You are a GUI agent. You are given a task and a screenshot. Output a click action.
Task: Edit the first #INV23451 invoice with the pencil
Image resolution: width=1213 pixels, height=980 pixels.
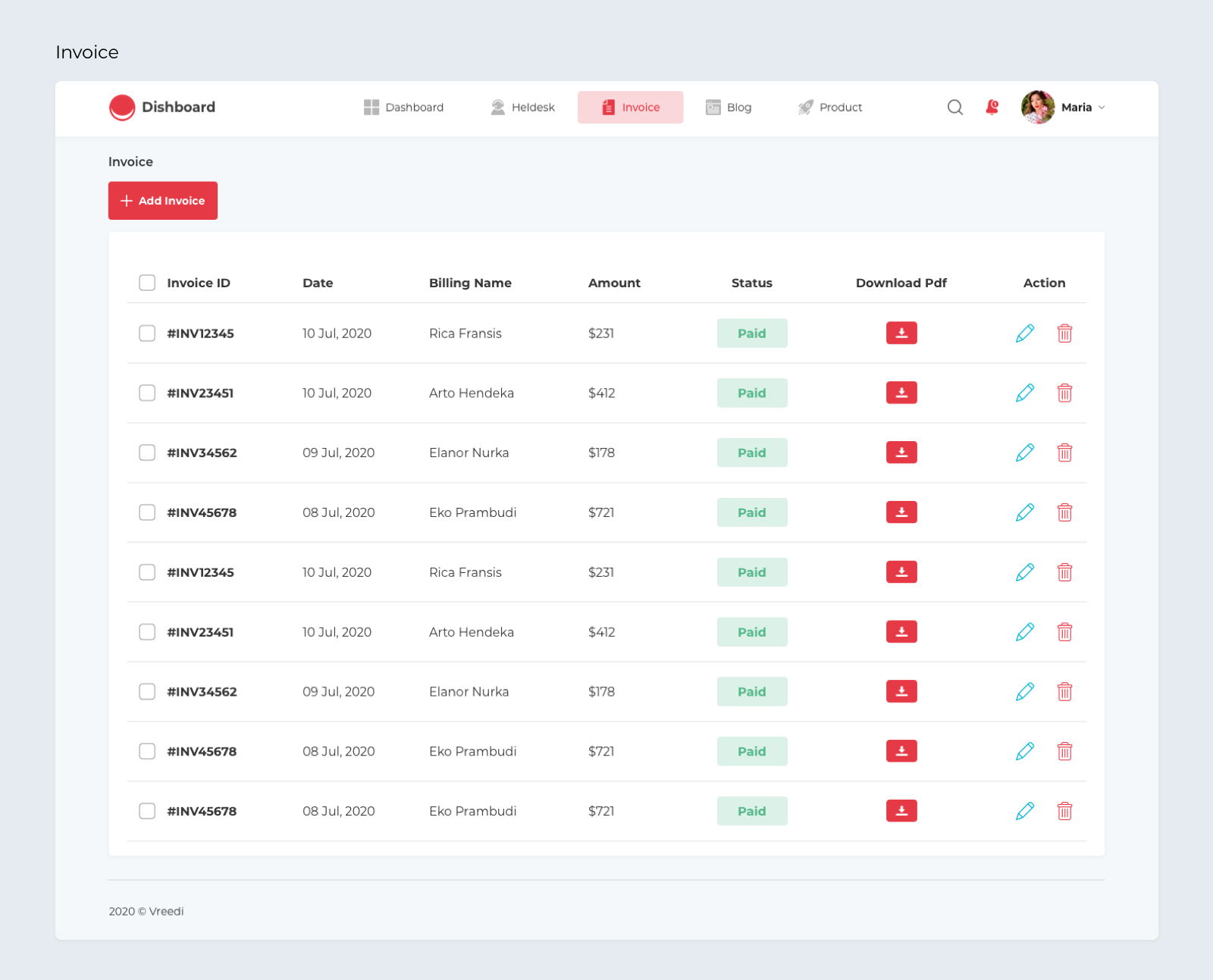click(1025, 393)
